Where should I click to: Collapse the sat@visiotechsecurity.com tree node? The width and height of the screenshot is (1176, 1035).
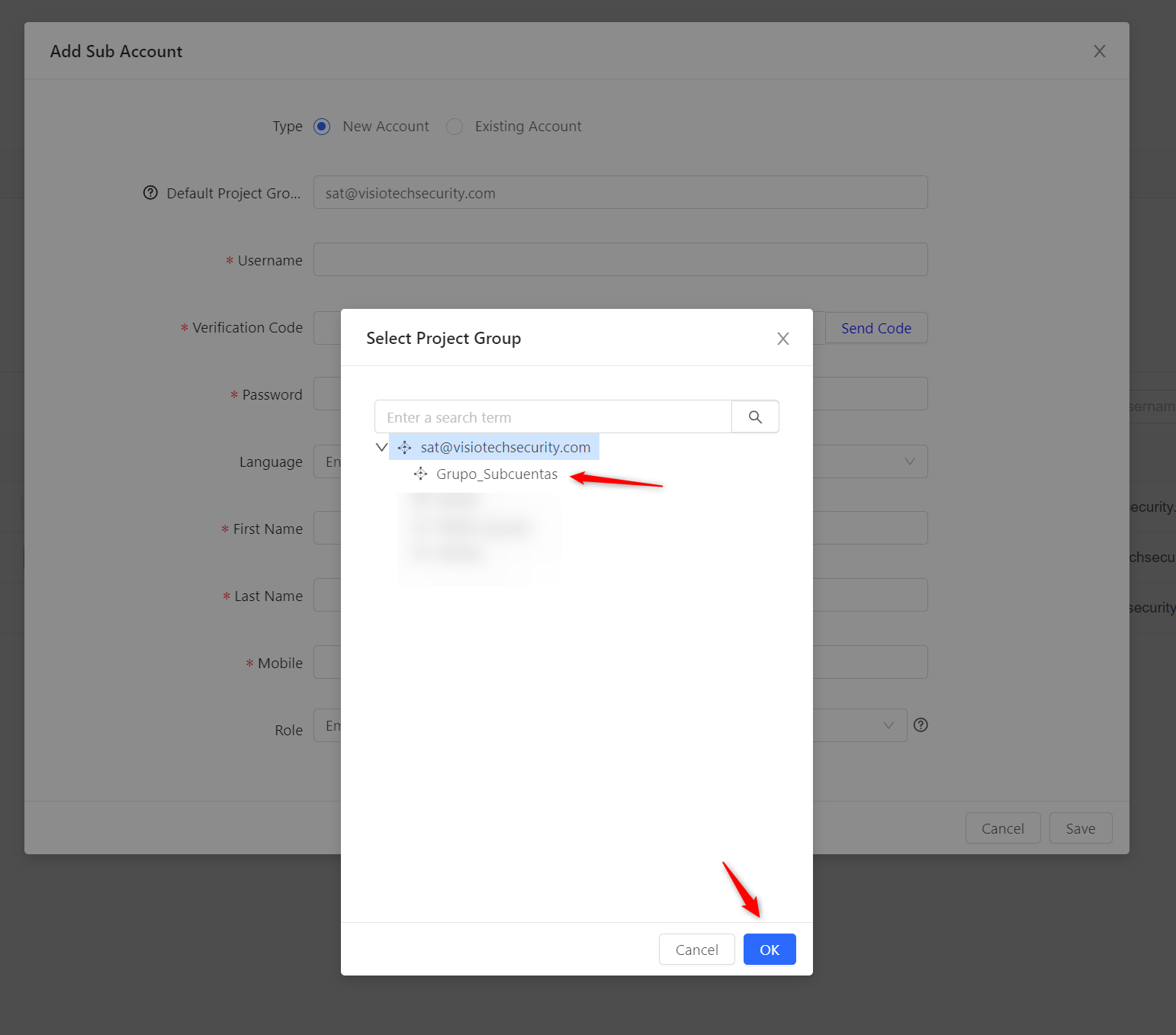point(381,448)
